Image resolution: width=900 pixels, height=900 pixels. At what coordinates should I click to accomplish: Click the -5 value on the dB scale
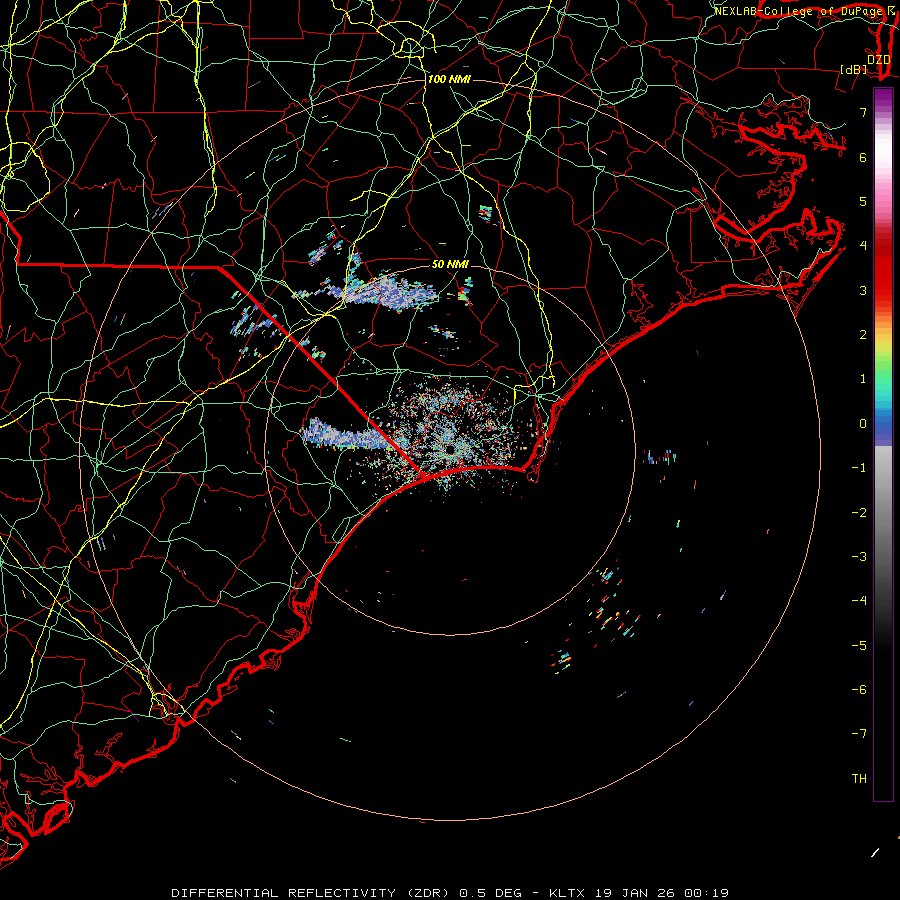tap(859, 646)
